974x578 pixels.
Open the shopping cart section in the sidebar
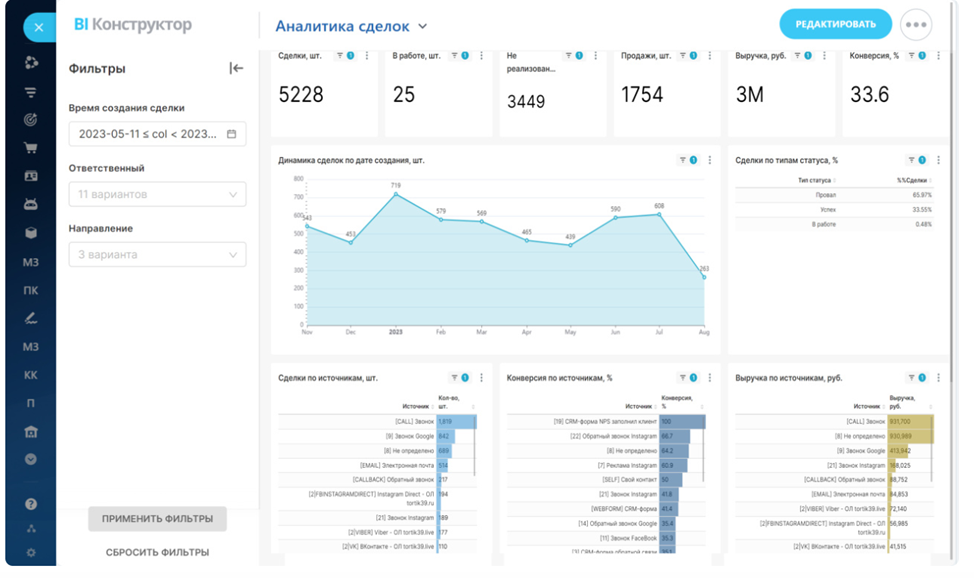click(x=31, y=148)
